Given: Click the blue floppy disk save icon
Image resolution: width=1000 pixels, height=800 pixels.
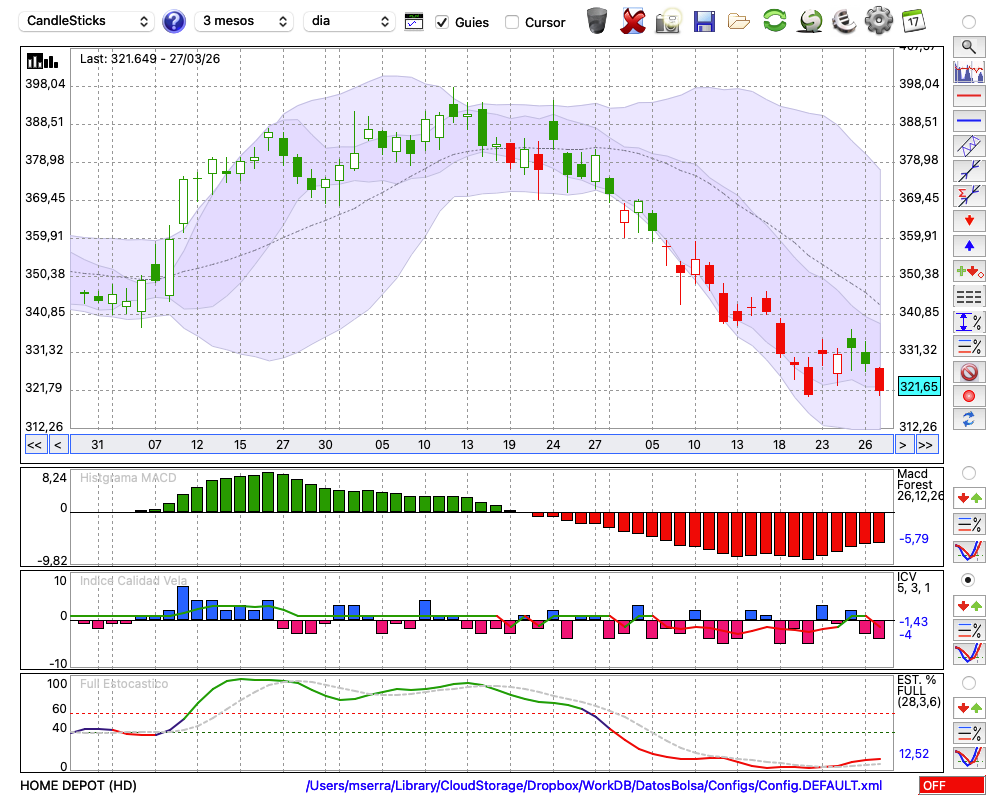Looking at the screenshot, I should (704, 20).
